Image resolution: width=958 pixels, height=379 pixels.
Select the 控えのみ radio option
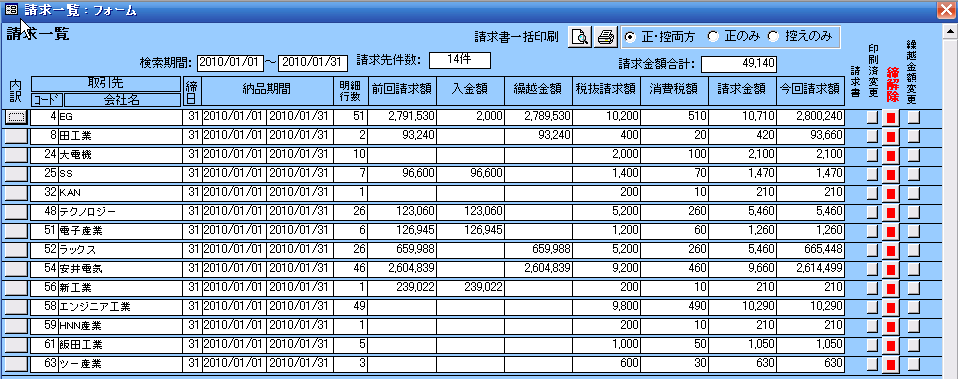[773, 37]
